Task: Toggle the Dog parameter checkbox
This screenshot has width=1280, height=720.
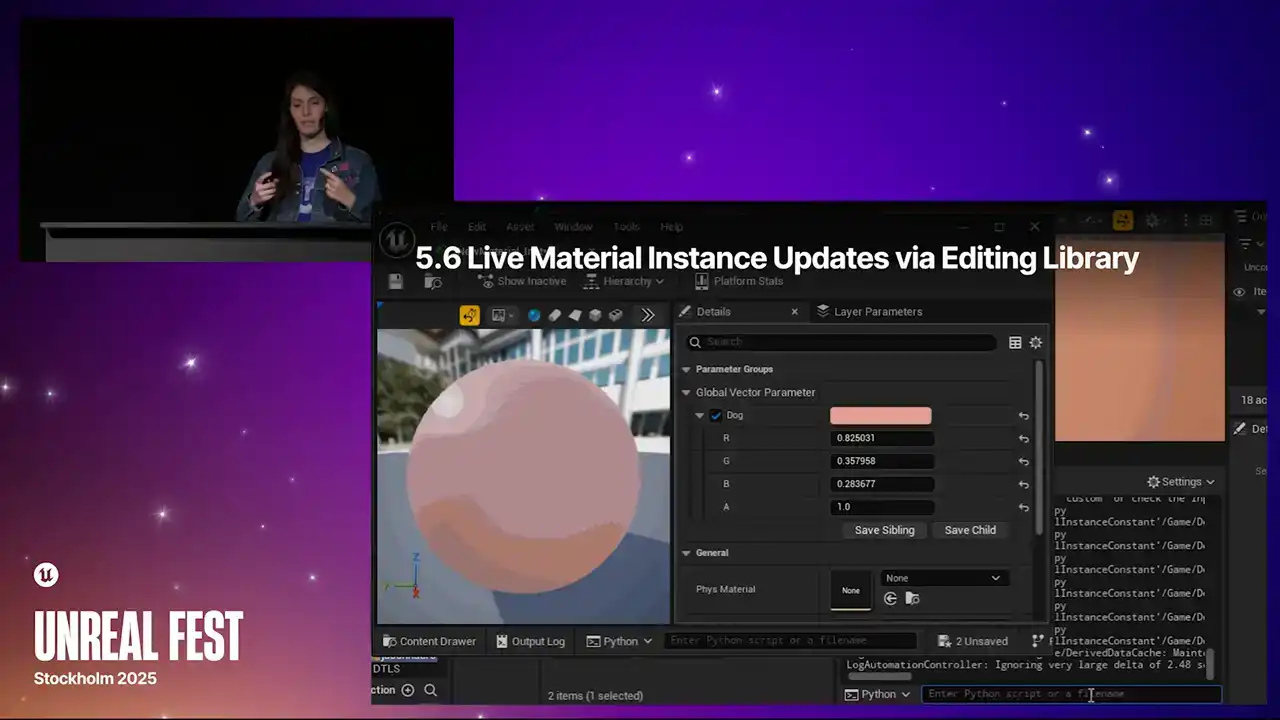Action: click(716, 415)
